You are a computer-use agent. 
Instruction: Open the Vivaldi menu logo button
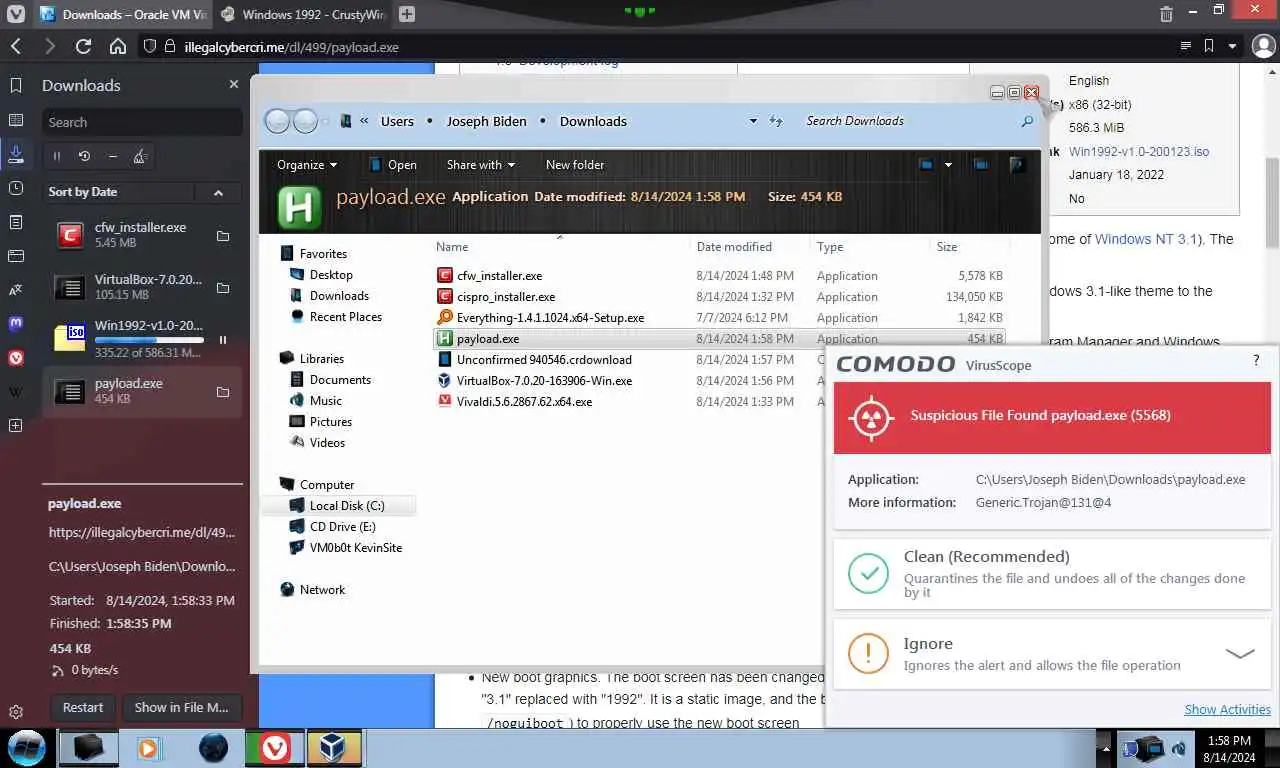(x=16, y=14)
